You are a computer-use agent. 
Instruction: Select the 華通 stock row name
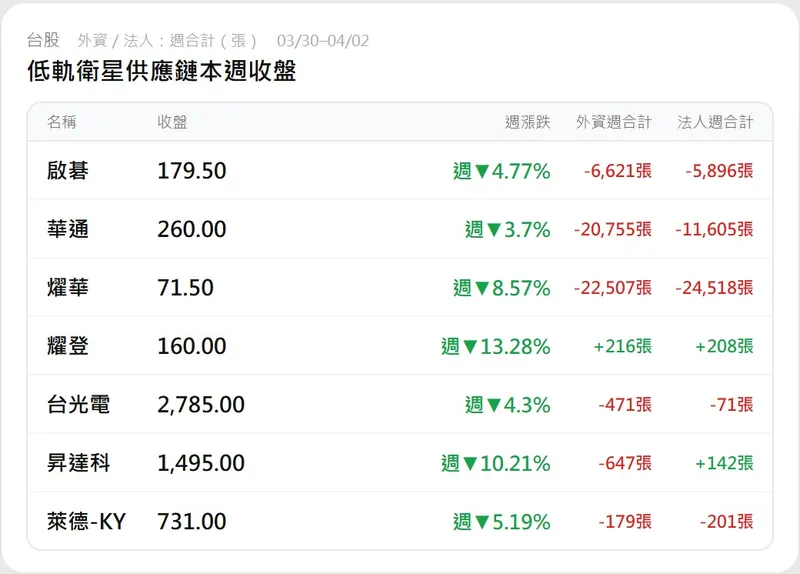[68, 229]
